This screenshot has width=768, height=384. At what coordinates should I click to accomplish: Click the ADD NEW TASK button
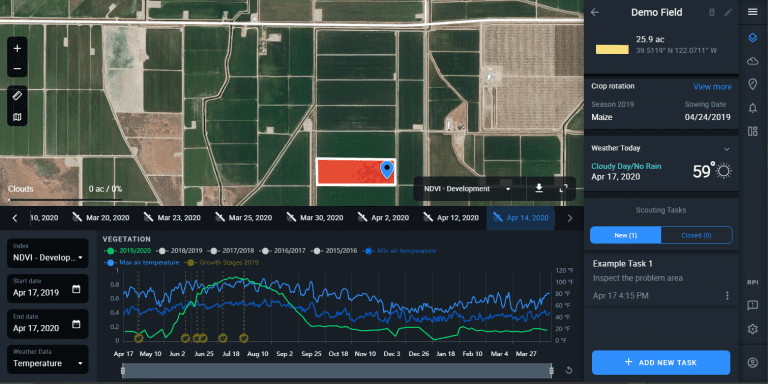click(x=661, y=363)
